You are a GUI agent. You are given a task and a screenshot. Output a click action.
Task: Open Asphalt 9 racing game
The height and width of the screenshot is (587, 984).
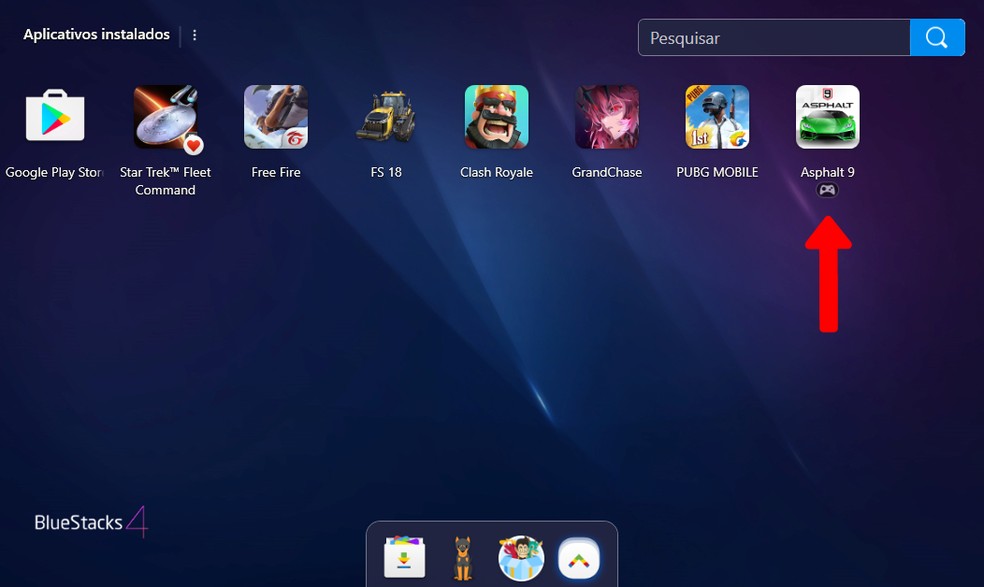coord(827,117)
